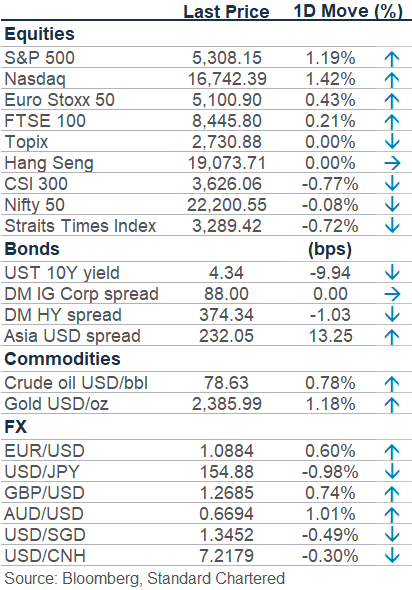The image size is (412, 590).
Task: Click the up arrow next to AUD/USD
Action: 392,514
